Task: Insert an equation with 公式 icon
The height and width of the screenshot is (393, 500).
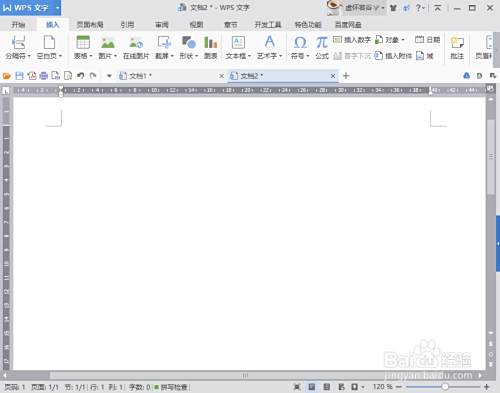Action: point(322,42)
